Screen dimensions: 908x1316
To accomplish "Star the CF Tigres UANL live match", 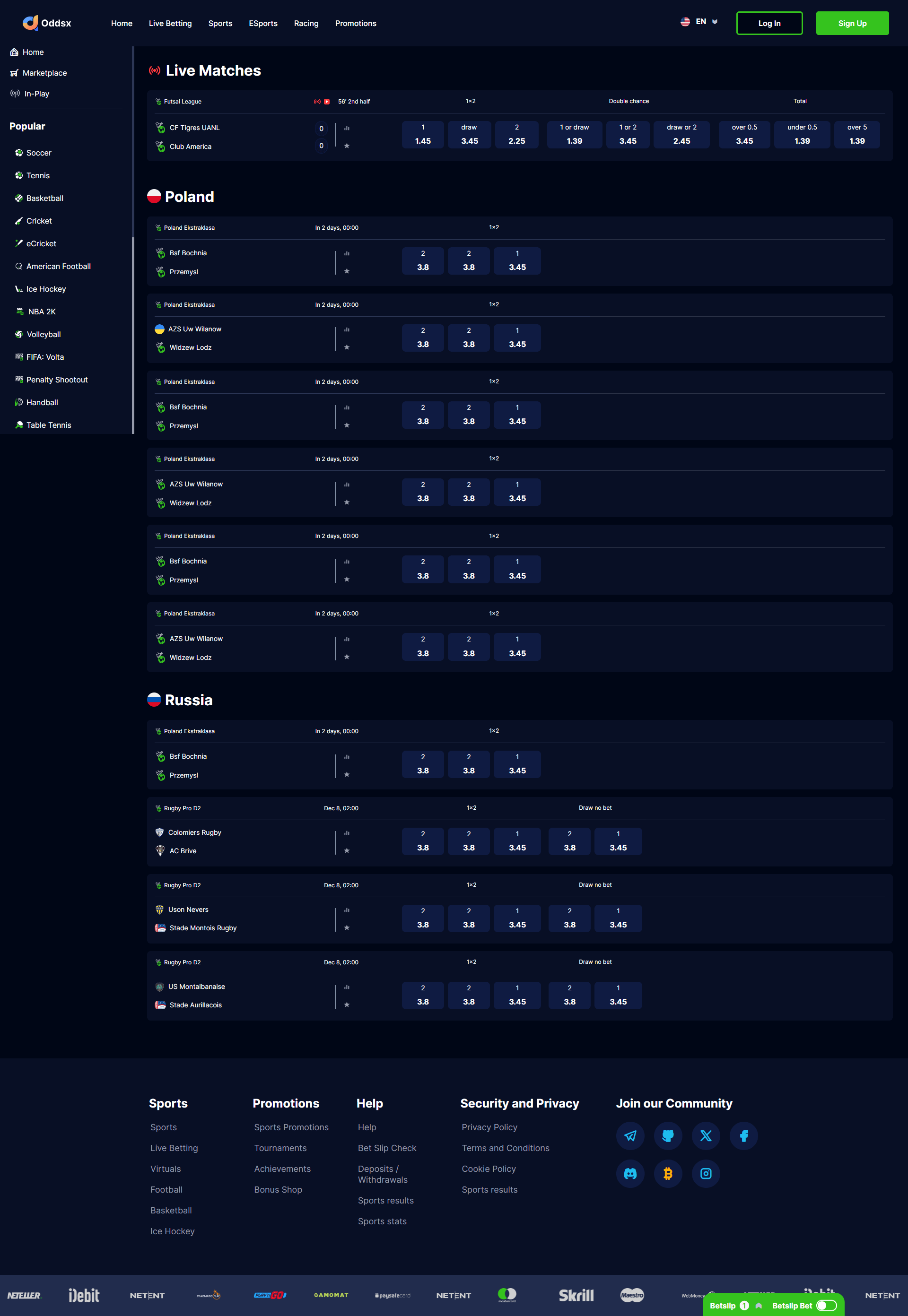I will pyautogui.click(x=347, y=146).
